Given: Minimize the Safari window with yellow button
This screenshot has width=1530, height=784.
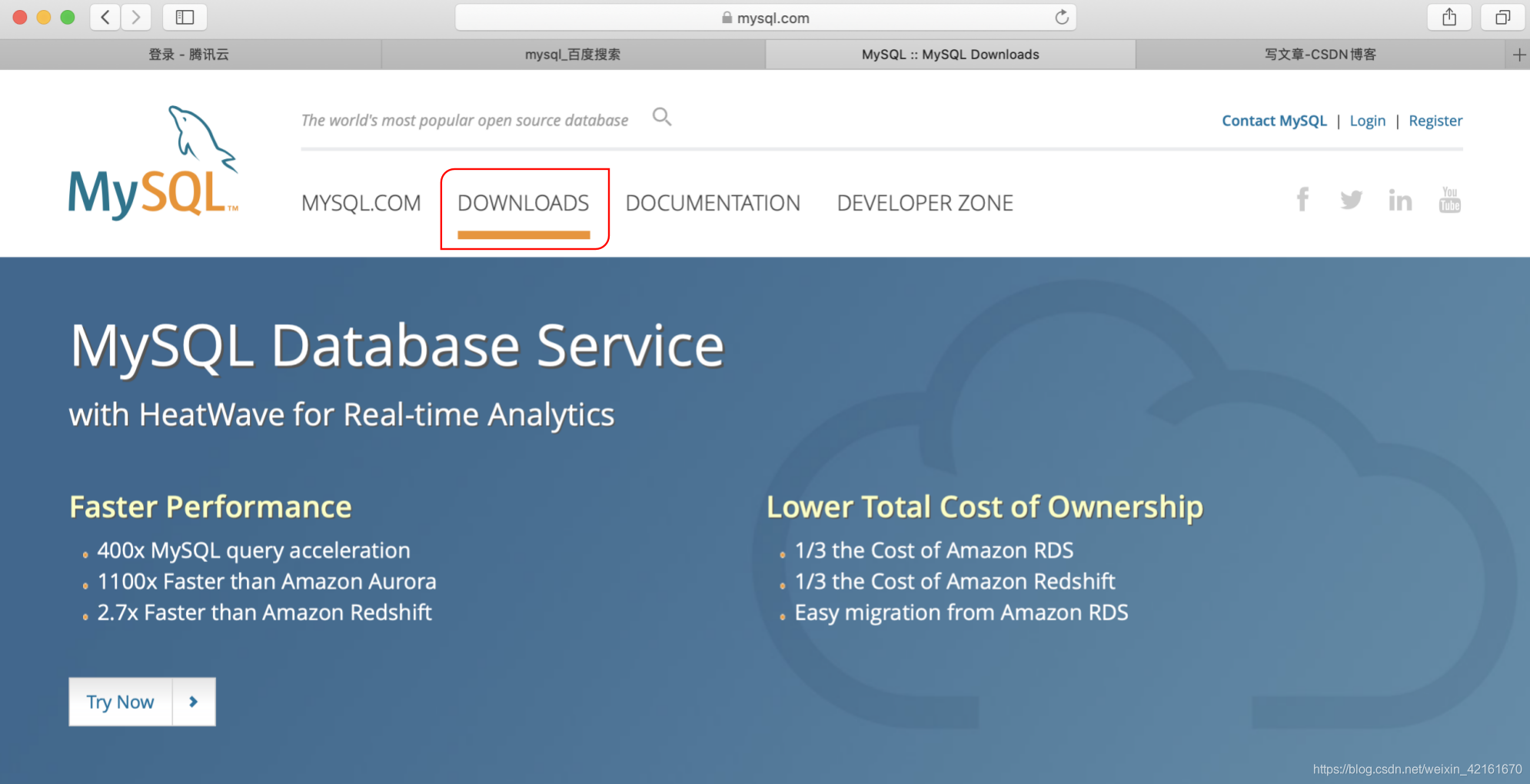Looking at the screenshot, I should 44,17.
